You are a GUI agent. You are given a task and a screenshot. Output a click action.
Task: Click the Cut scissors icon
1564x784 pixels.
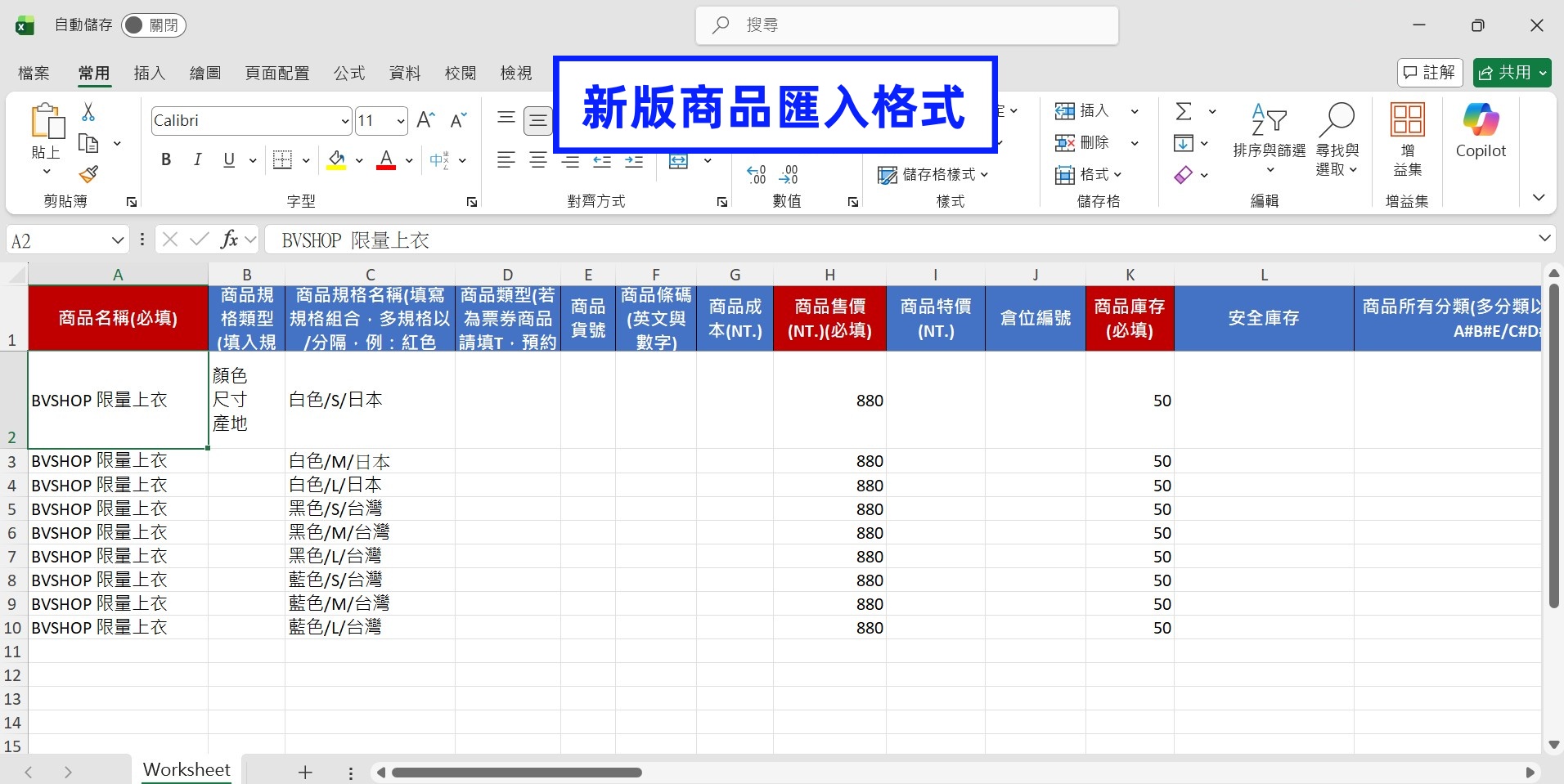click(88, 112)
